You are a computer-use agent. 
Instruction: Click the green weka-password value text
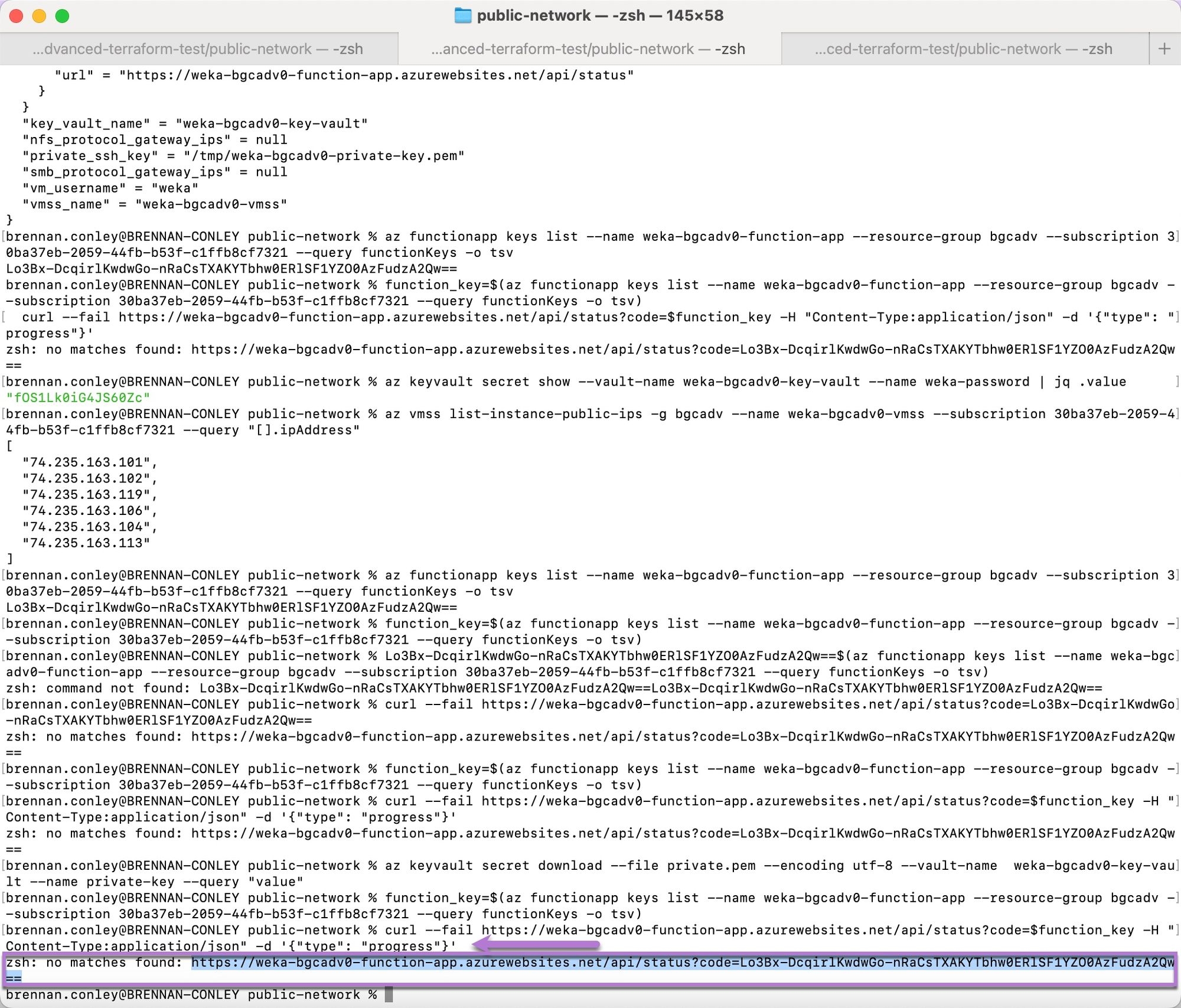[x=78, y=397]
